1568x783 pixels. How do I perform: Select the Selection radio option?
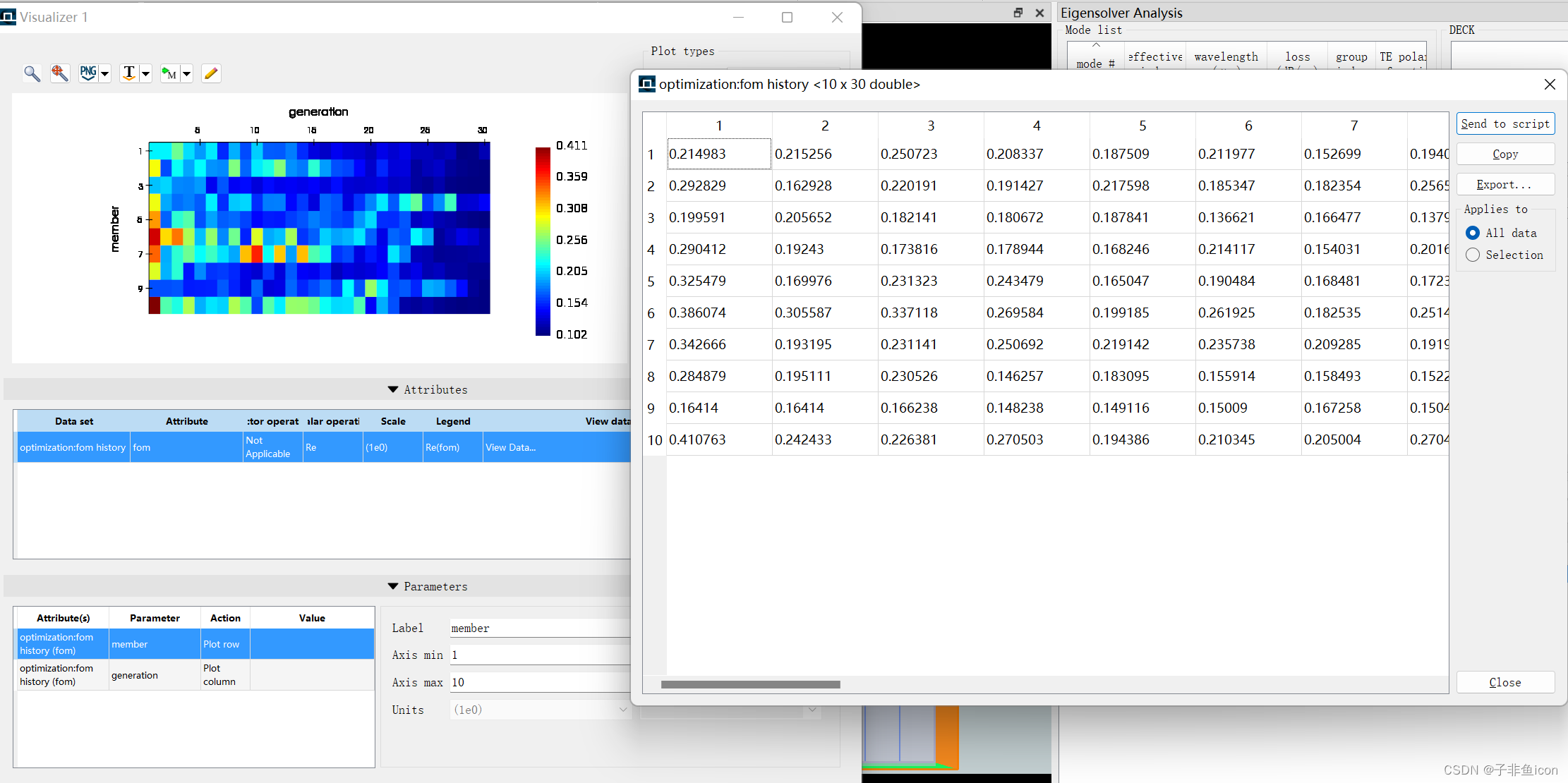point(1473,255)
